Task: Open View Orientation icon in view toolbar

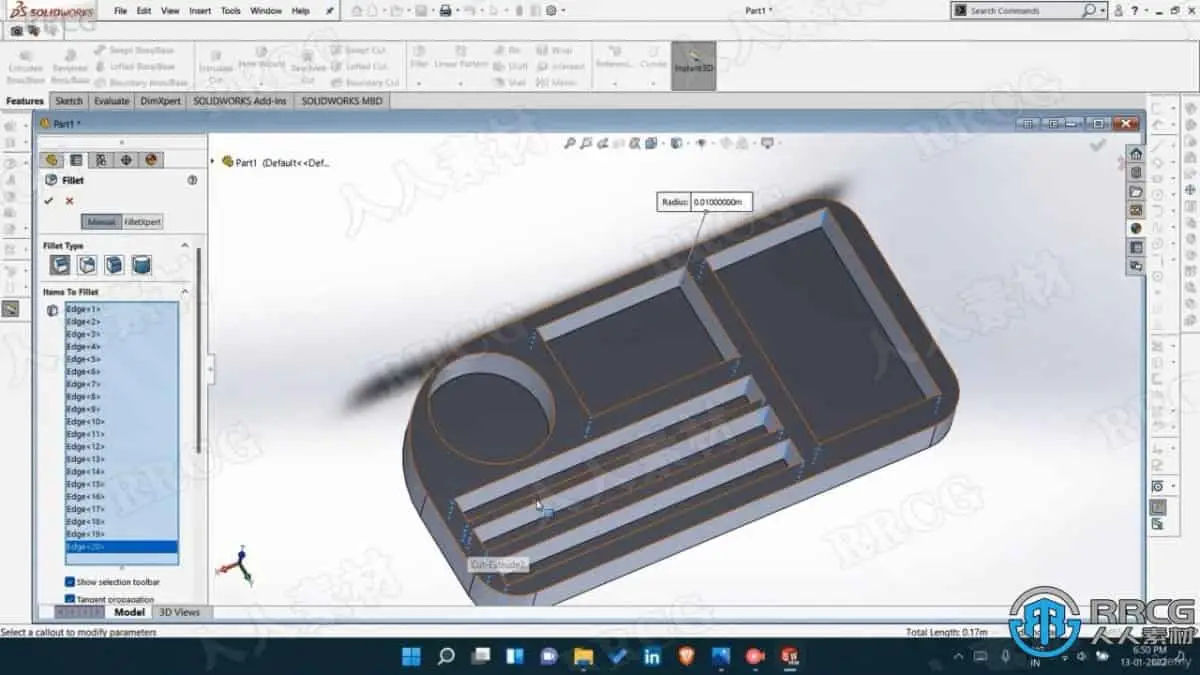Action: coord(651,143)
